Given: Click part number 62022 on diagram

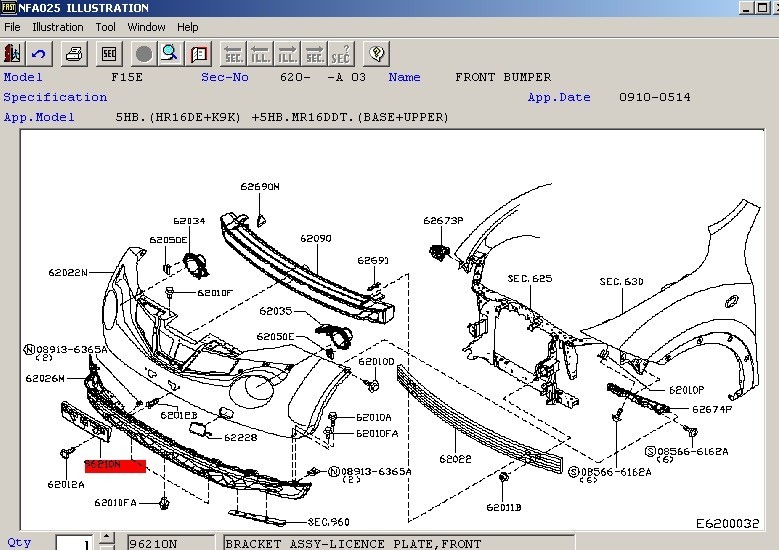Looking at the screenshot, I should pyautogui.click(x=454, y=461).
